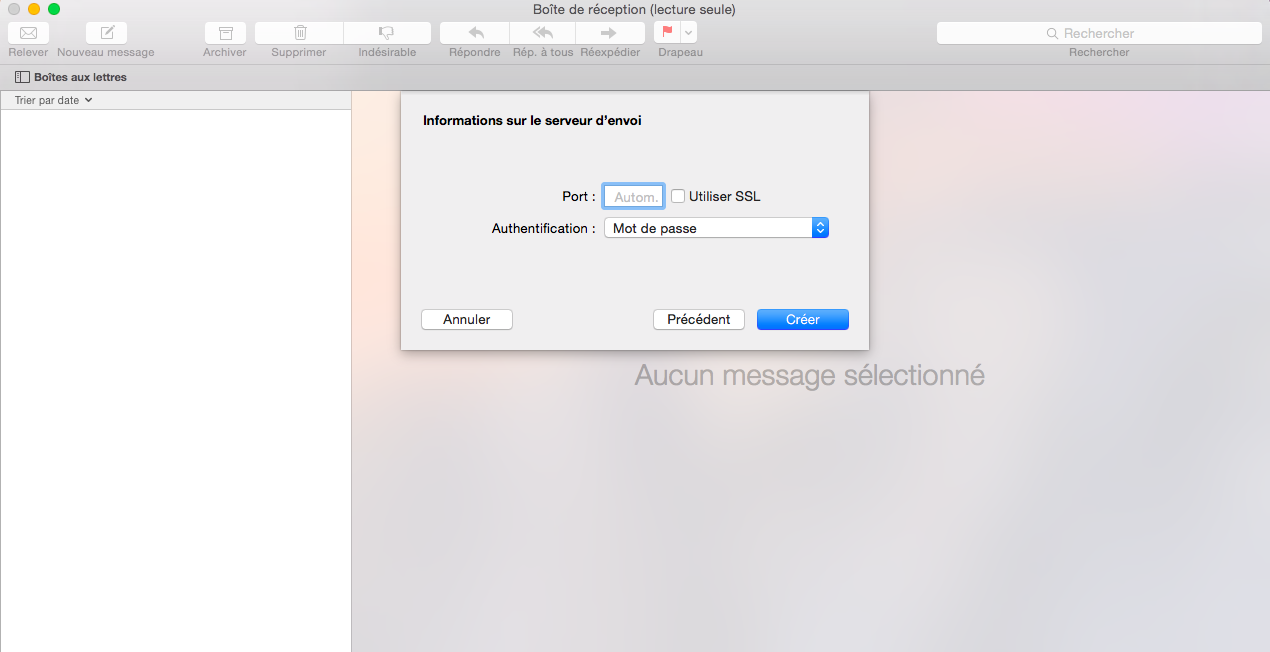
Task: Mark as Indésirable with thumbs-down icon
Action: point(387,33)
